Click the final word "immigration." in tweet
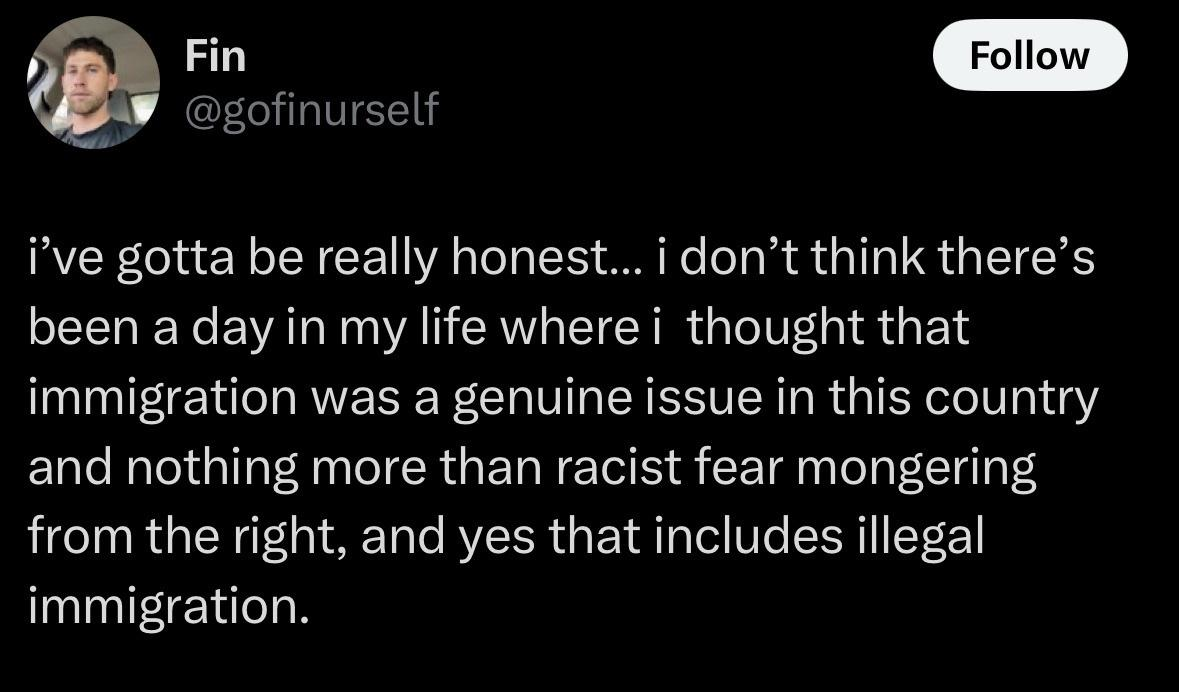The width and height of the screenshot is (1179, 692). [169, 607]
